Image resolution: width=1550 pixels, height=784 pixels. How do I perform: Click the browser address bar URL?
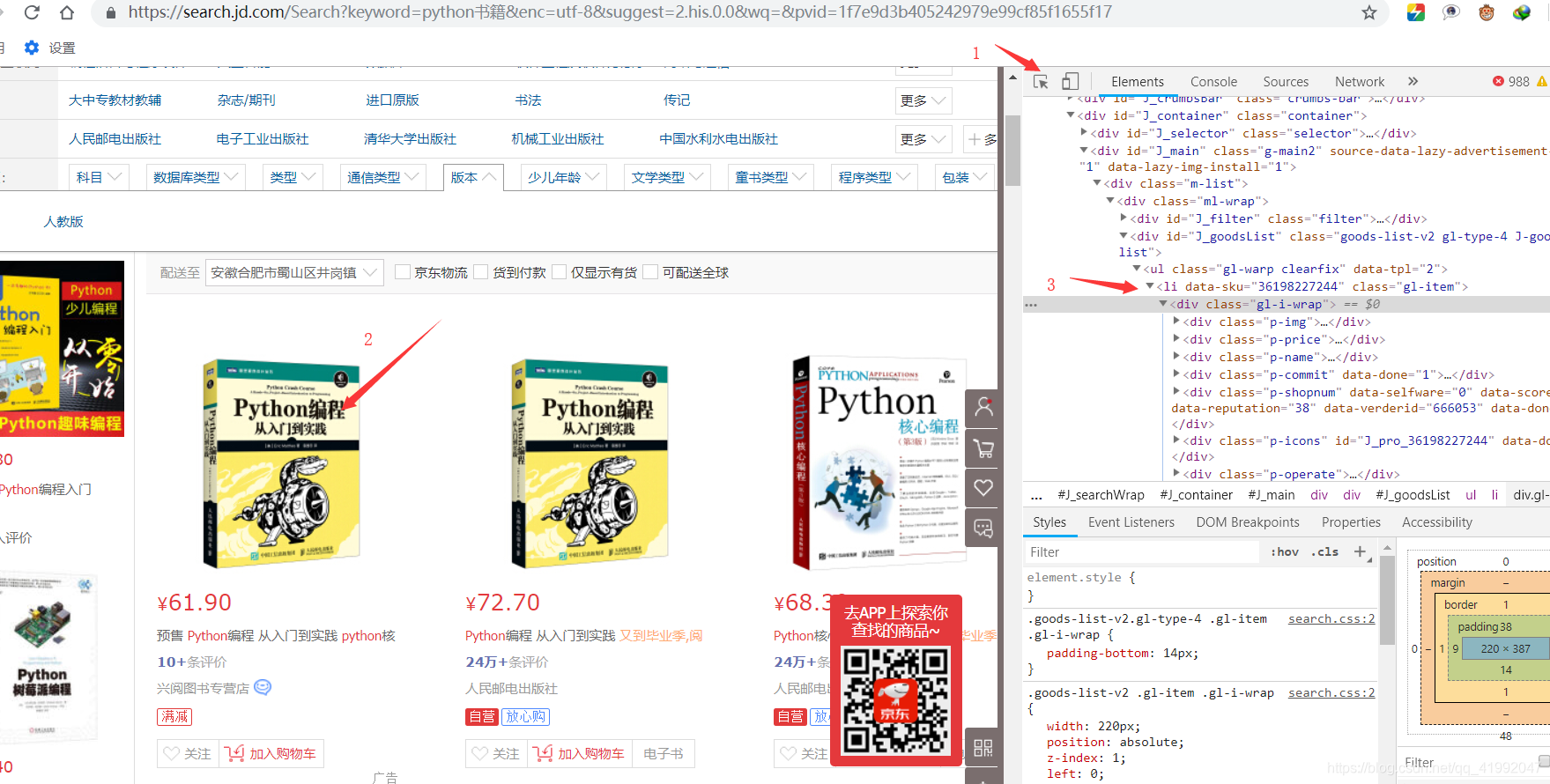click(x=619, y=12)
